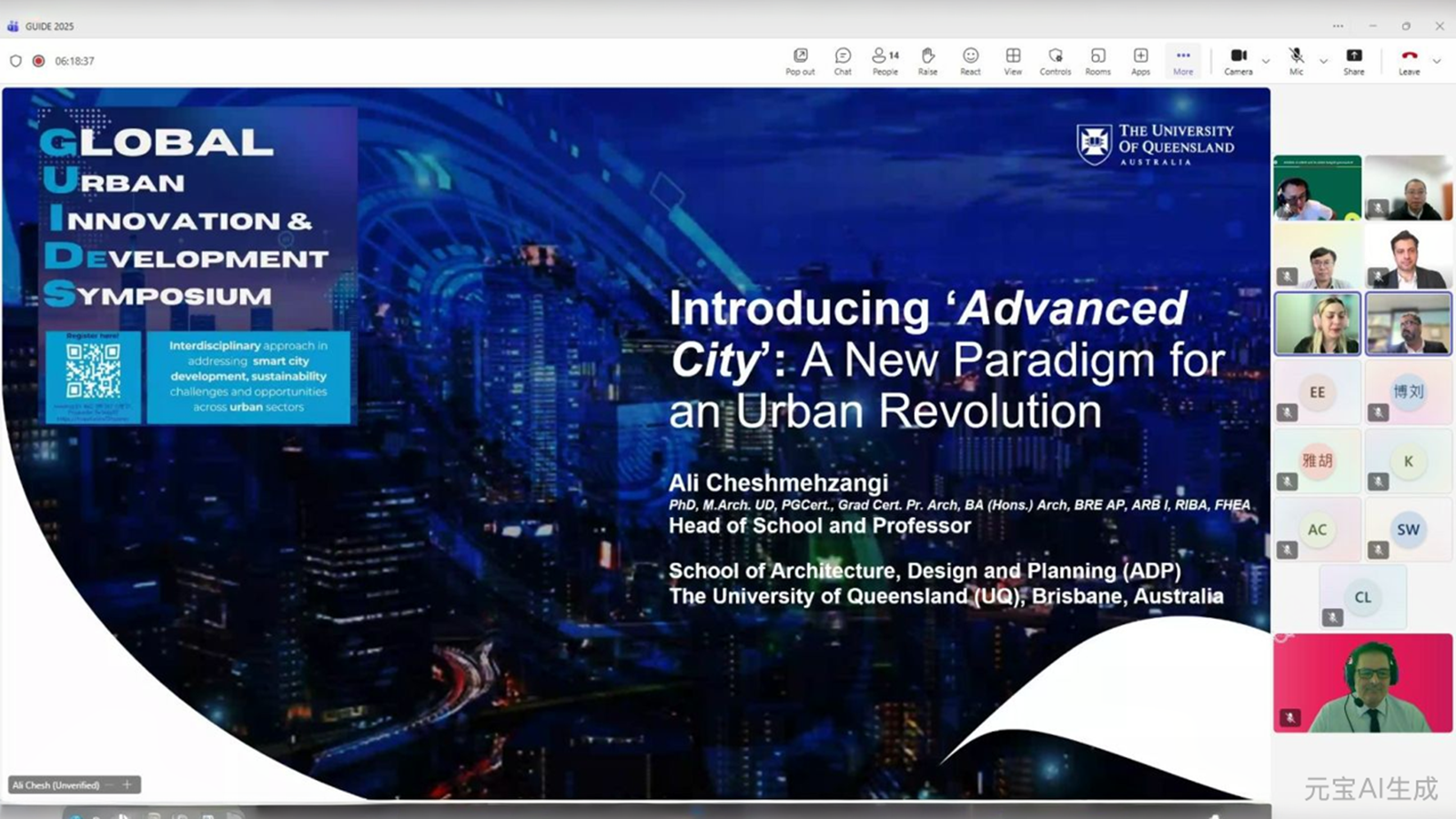The height and width of the screenshot is (819, 1456).
Task: Expand the Camera options dropdown arrow
Action: (1266, 62)
